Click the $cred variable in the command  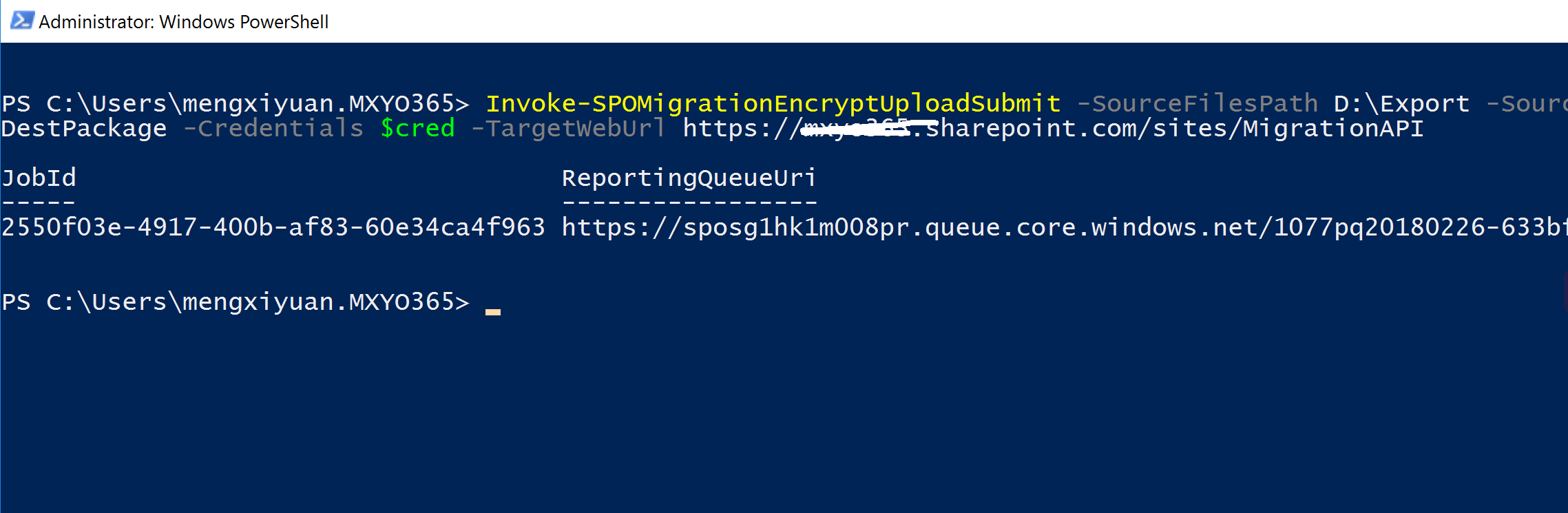(x=418, y=128)
